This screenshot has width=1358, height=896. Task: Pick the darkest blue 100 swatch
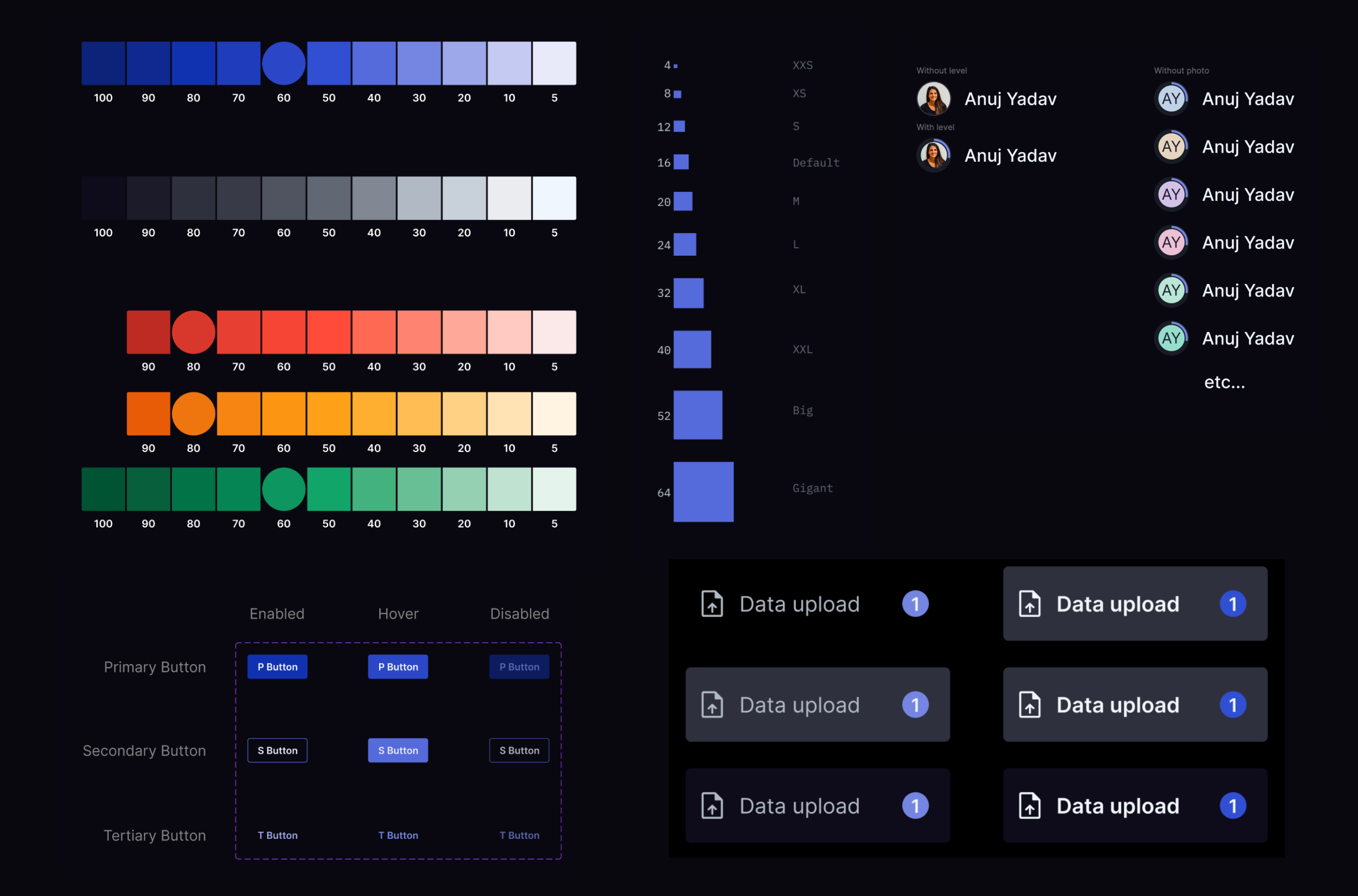click(104, 63)
